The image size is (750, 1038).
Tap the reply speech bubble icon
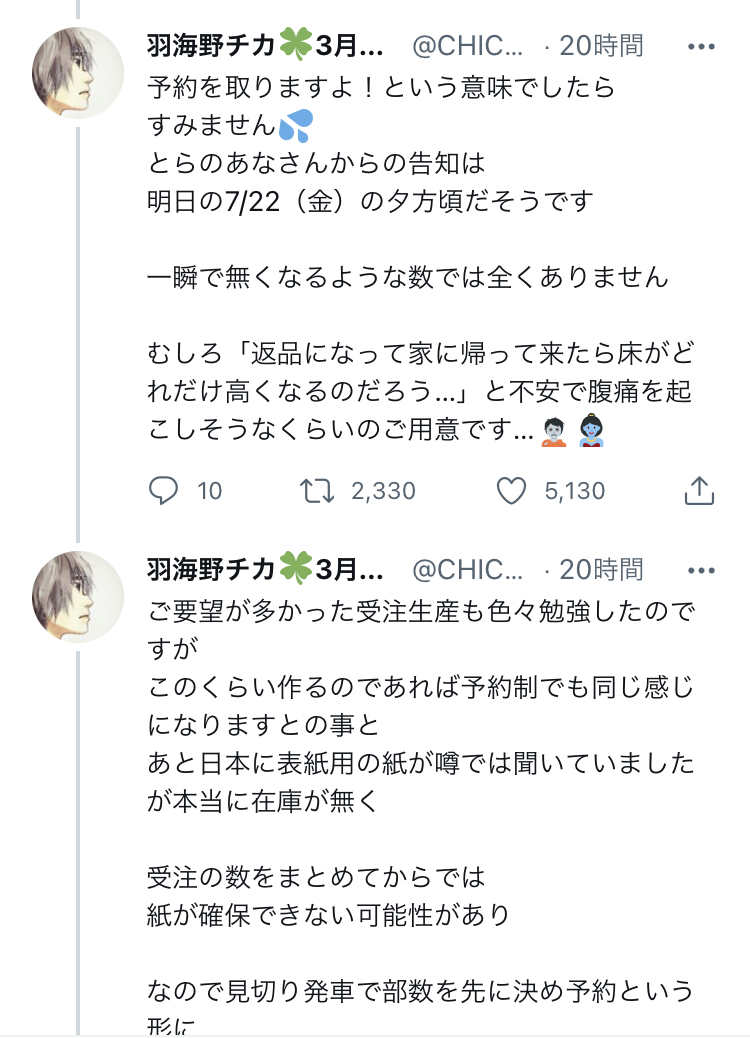pos(163,491)
